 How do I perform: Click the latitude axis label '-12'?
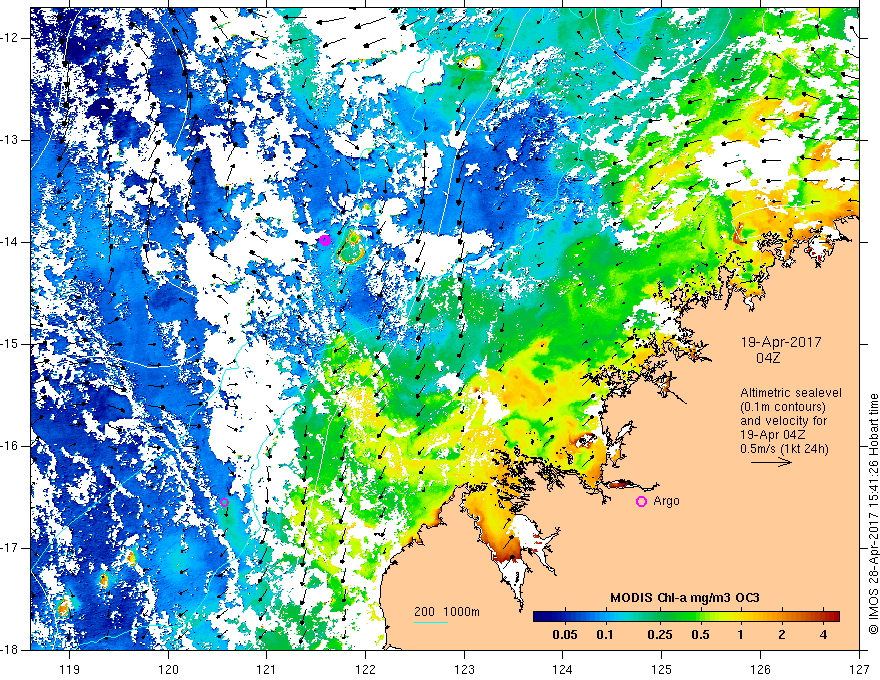click(10, 38)
